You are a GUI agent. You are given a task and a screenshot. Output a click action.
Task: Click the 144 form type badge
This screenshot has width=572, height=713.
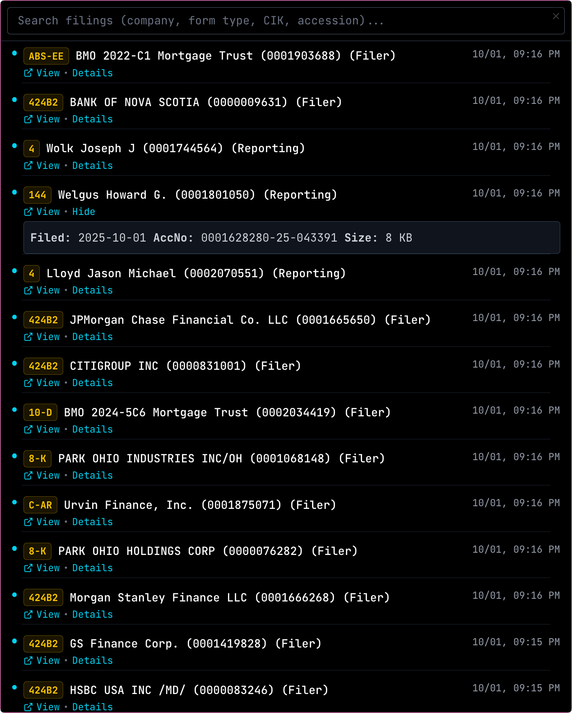tap(37, 195)
